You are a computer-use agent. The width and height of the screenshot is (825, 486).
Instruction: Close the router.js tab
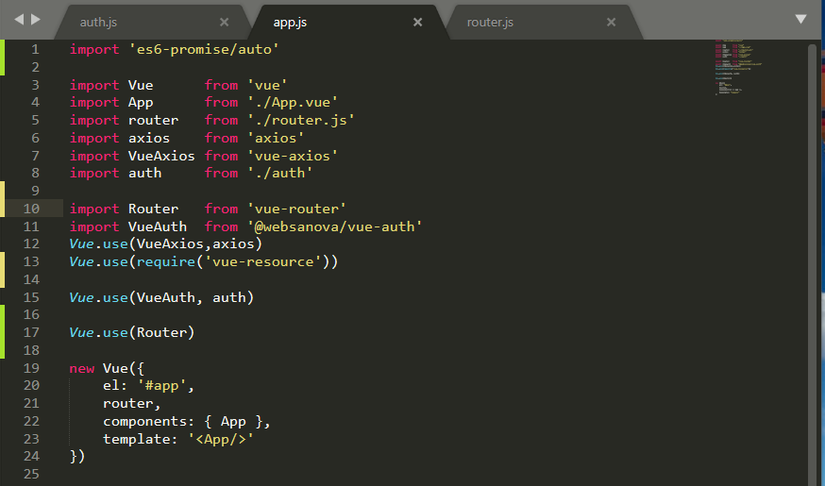coord(611,22)
